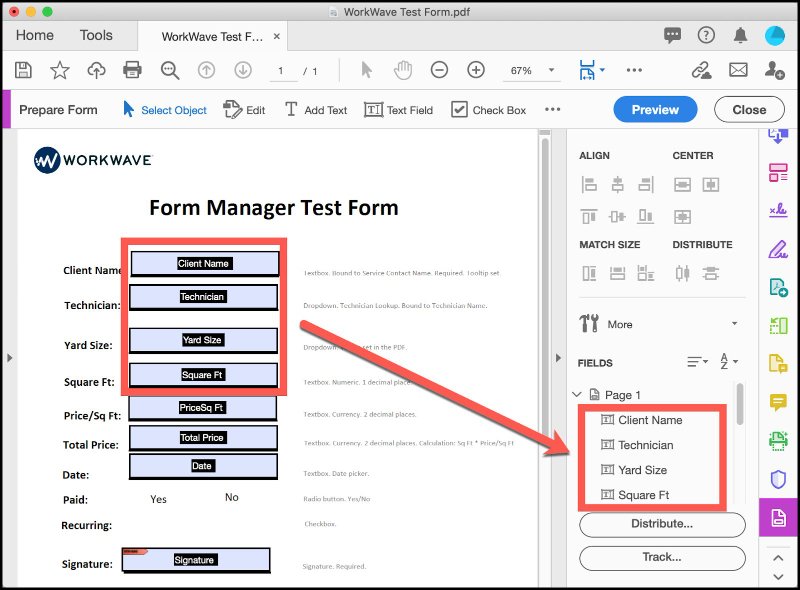Open the Check Box tool

coord(488,110)
